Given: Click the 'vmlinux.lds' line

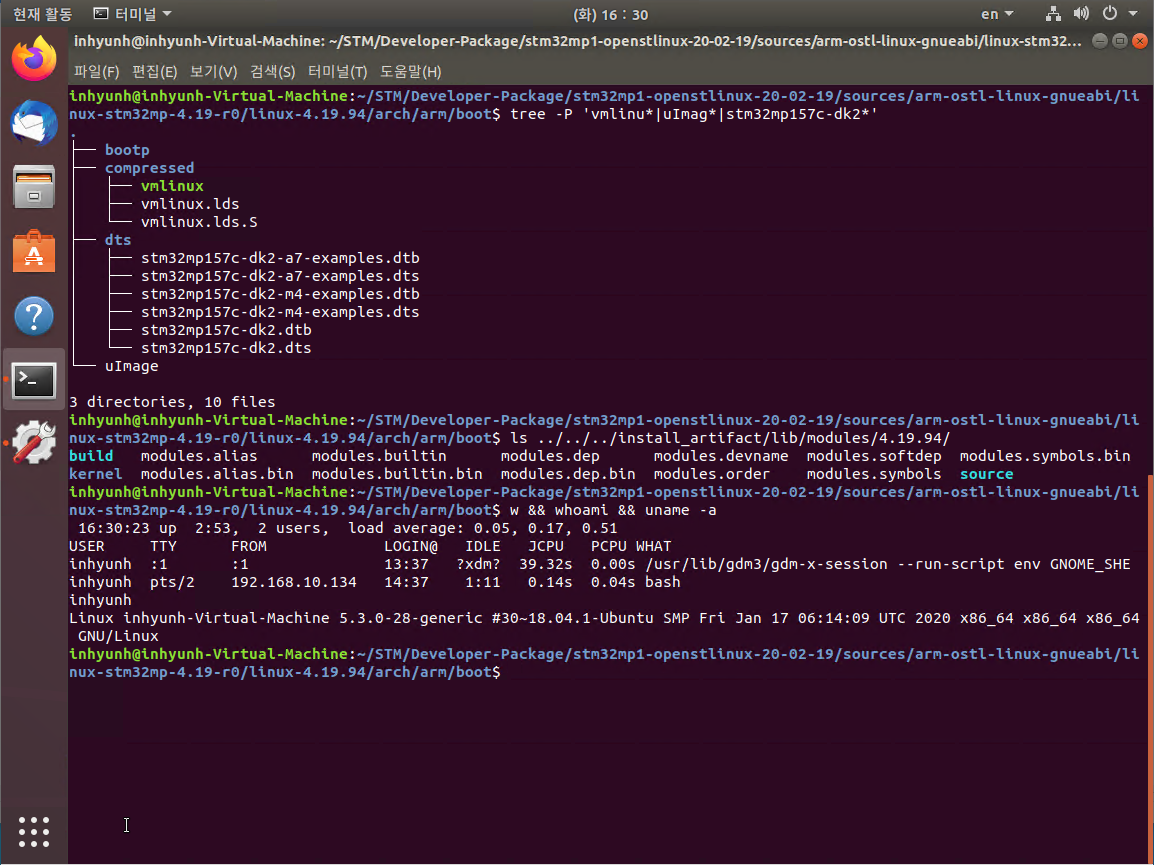Looking at the screenshot, I should (x=190, y=204).
